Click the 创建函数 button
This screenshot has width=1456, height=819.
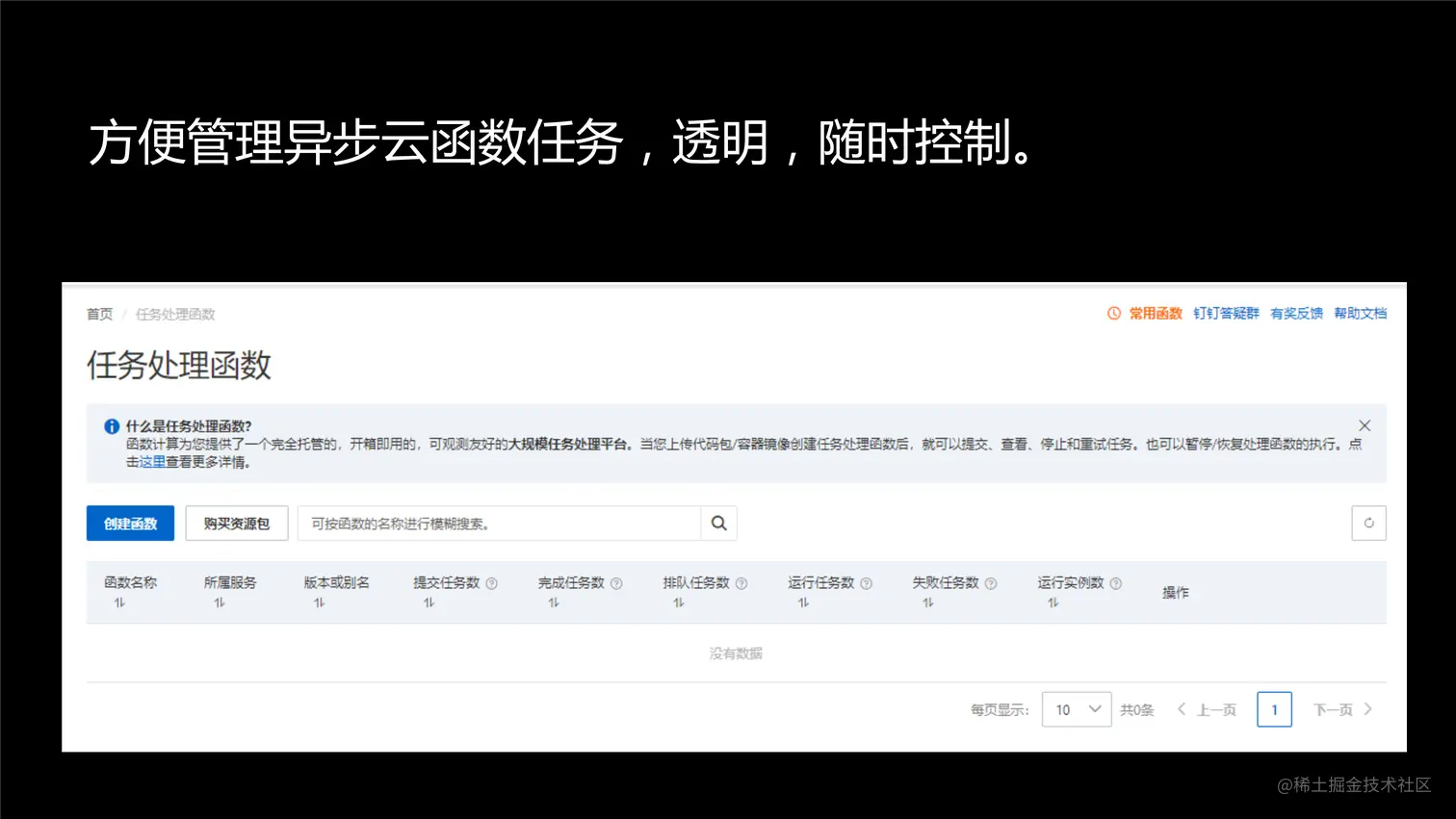[130, 523]
